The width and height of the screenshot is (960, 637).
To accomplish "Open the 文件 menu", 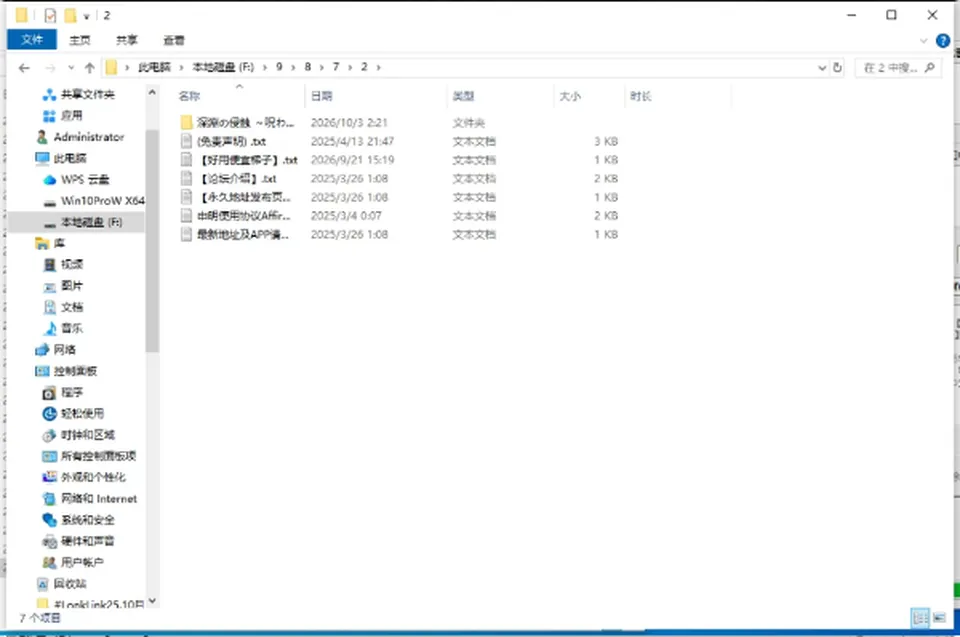I will click(x=32, y=40).
